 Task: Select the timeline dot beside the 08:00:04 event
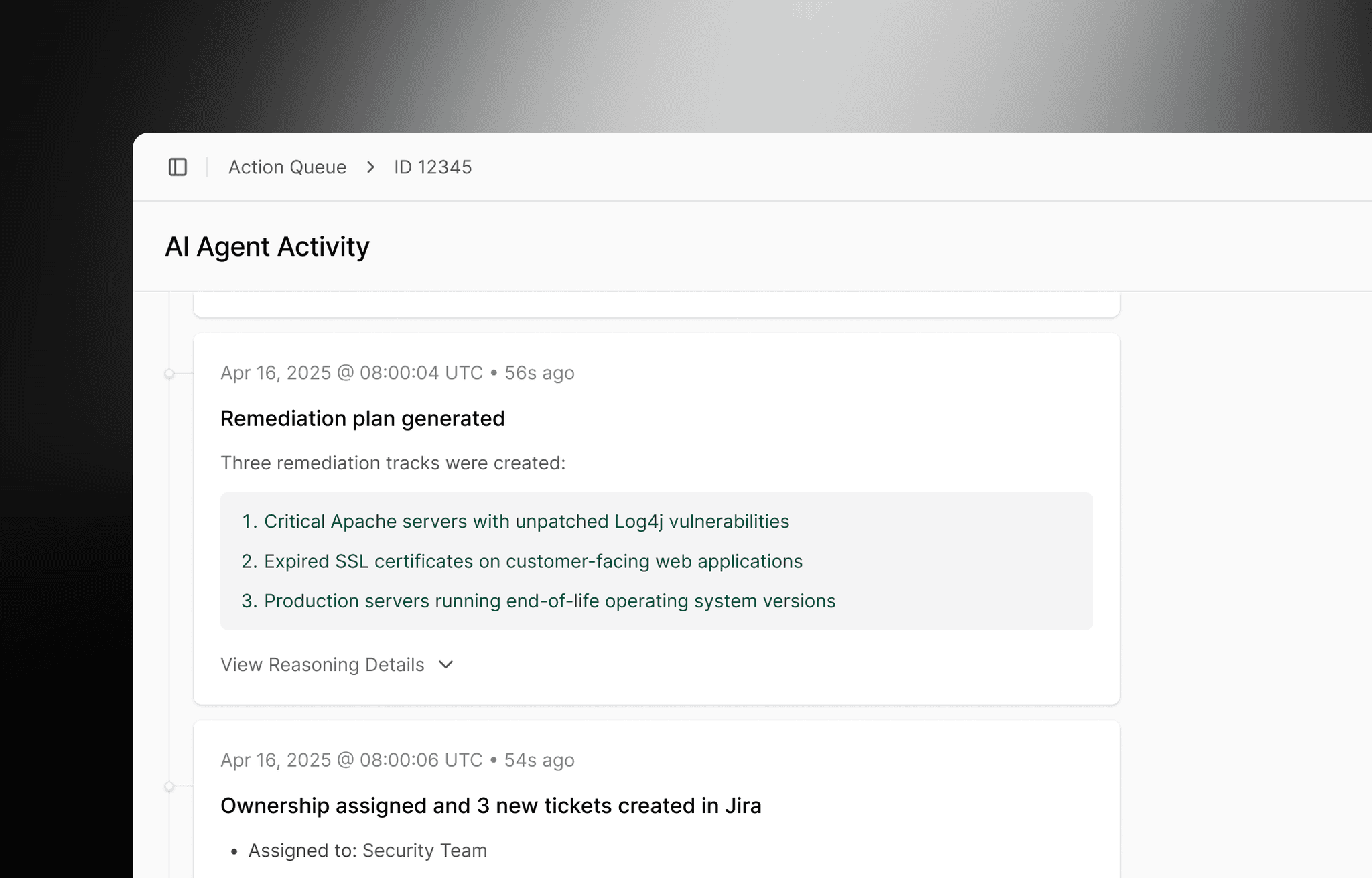pos(169,374)
